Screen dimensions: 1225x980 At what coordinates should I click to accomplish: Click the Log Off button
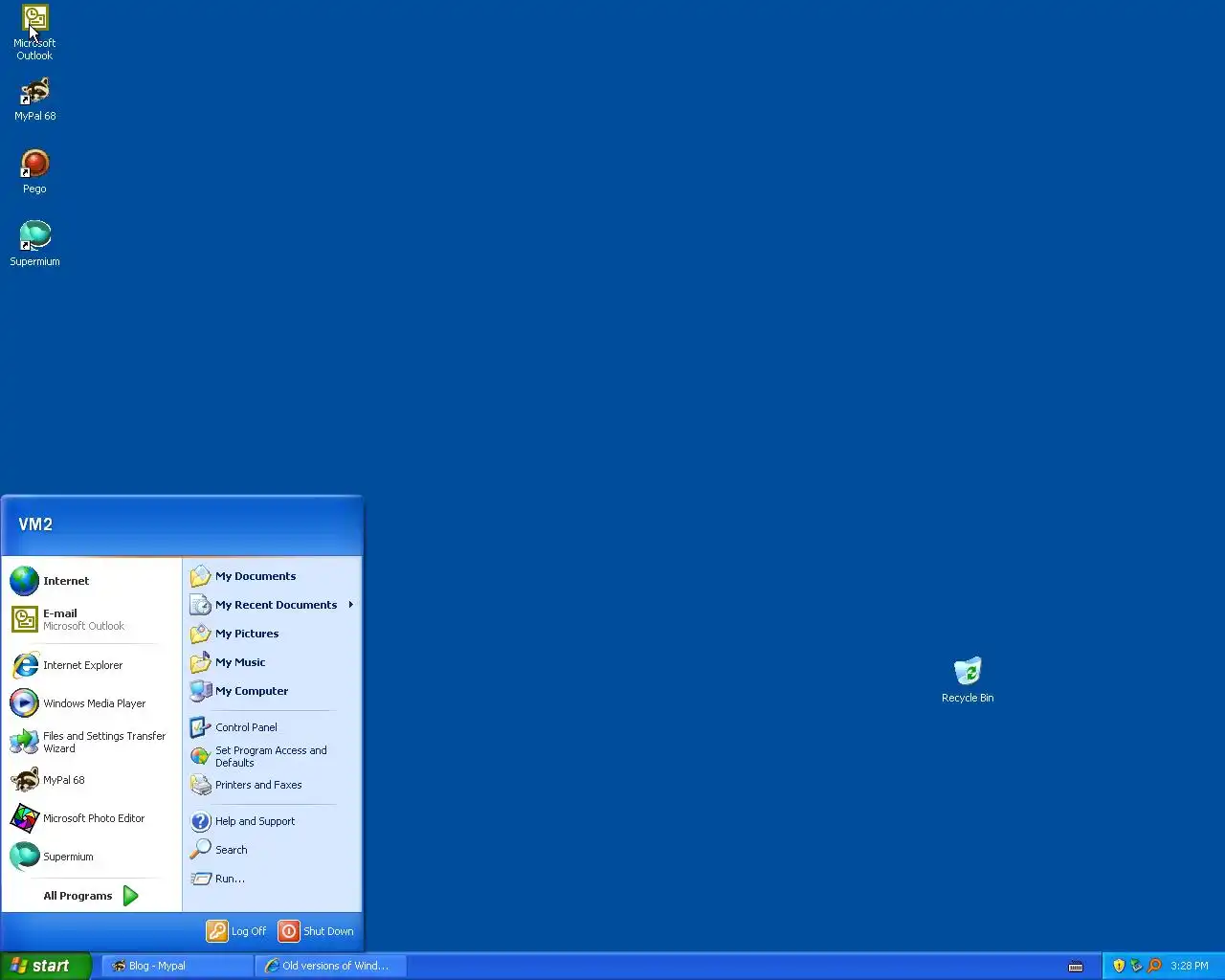tap(237, 931)
